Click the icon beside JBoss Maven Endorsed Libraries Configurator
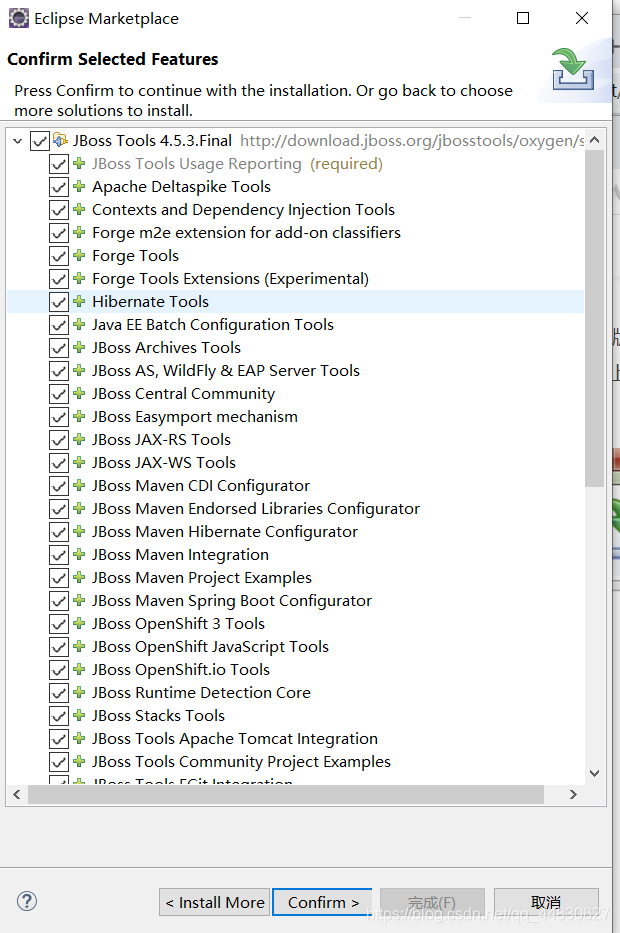The image size is (620, 933). pos(79,508)
